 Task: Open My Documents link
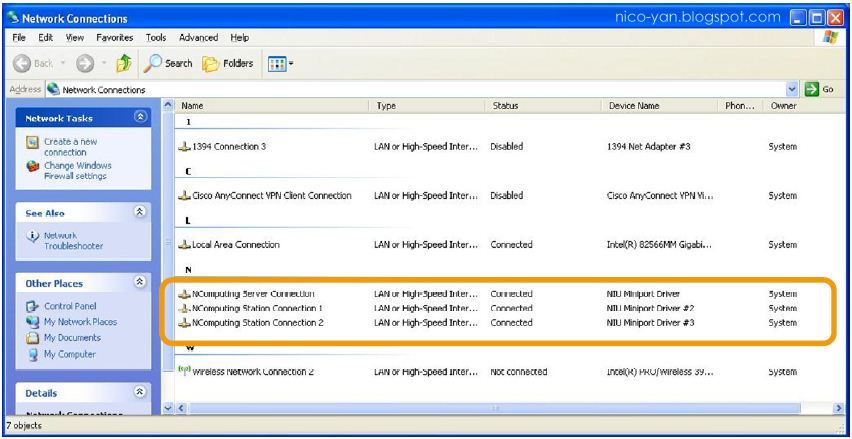72,337
